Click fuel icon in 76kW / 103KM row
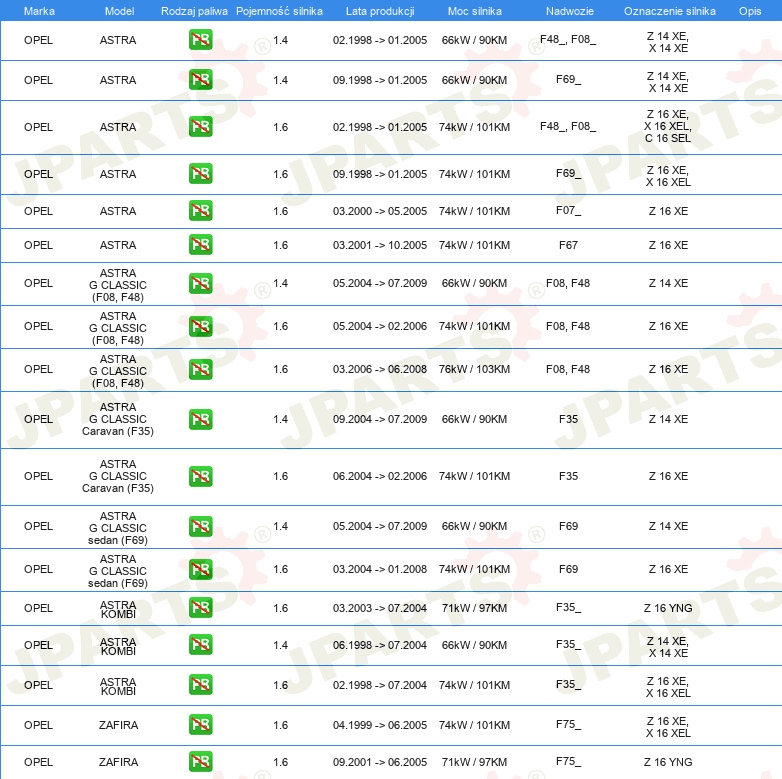 tap(200, 369)
